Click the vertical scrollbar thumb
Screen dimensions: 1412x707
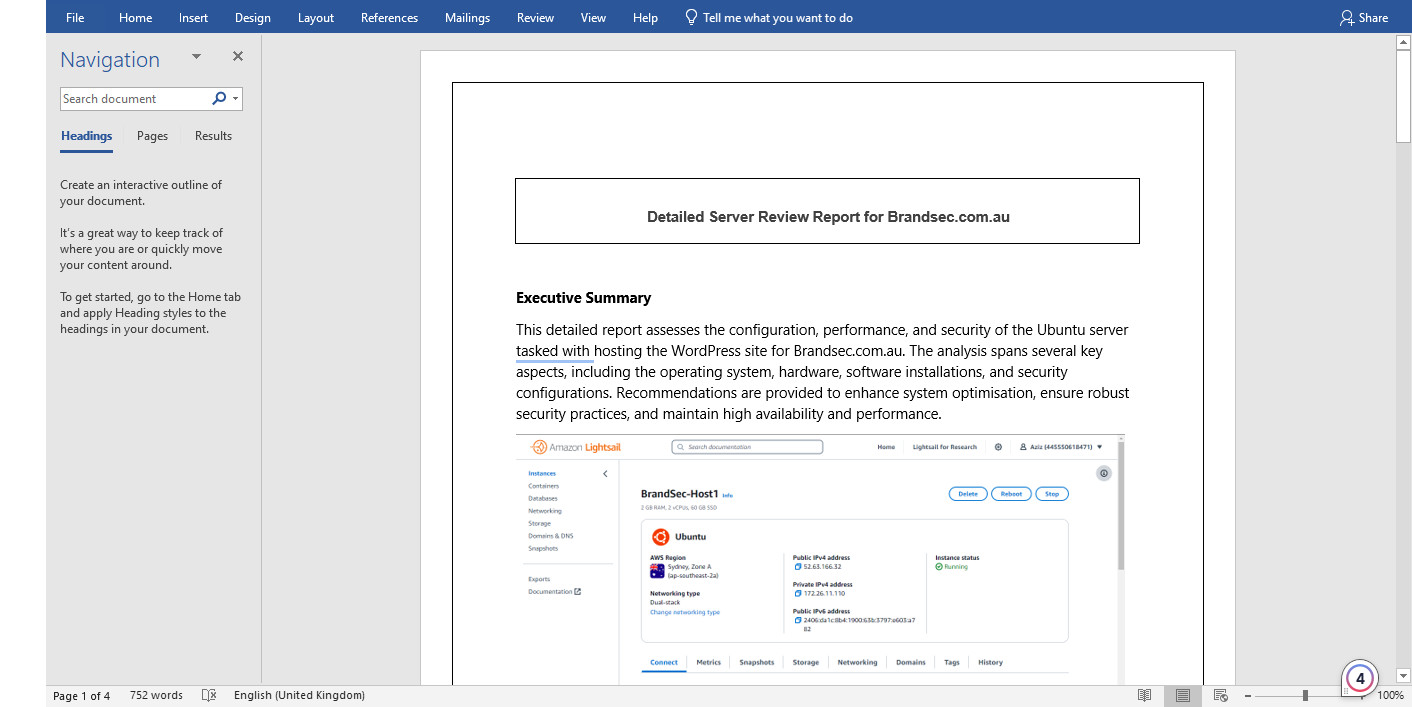pyautogui.click(x=1403, y=97)
